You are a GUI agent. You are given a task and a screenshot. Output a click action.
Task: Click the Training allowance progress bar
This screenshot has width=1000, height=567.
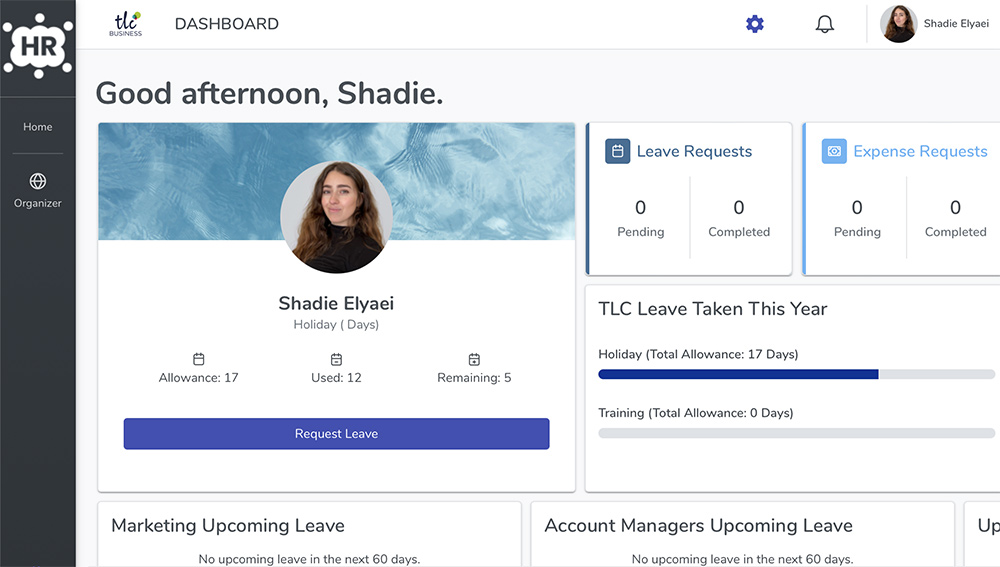(x=797, y=433)
